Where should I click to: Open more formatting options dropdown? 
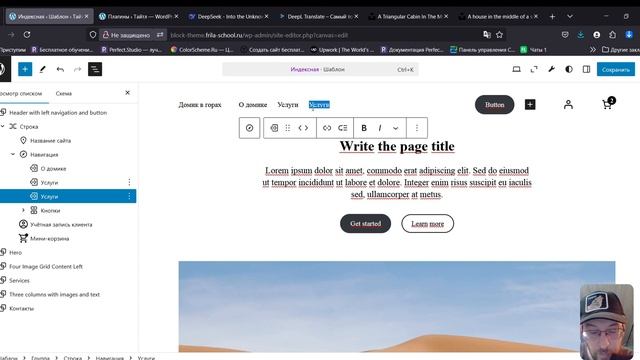point(396,128)
